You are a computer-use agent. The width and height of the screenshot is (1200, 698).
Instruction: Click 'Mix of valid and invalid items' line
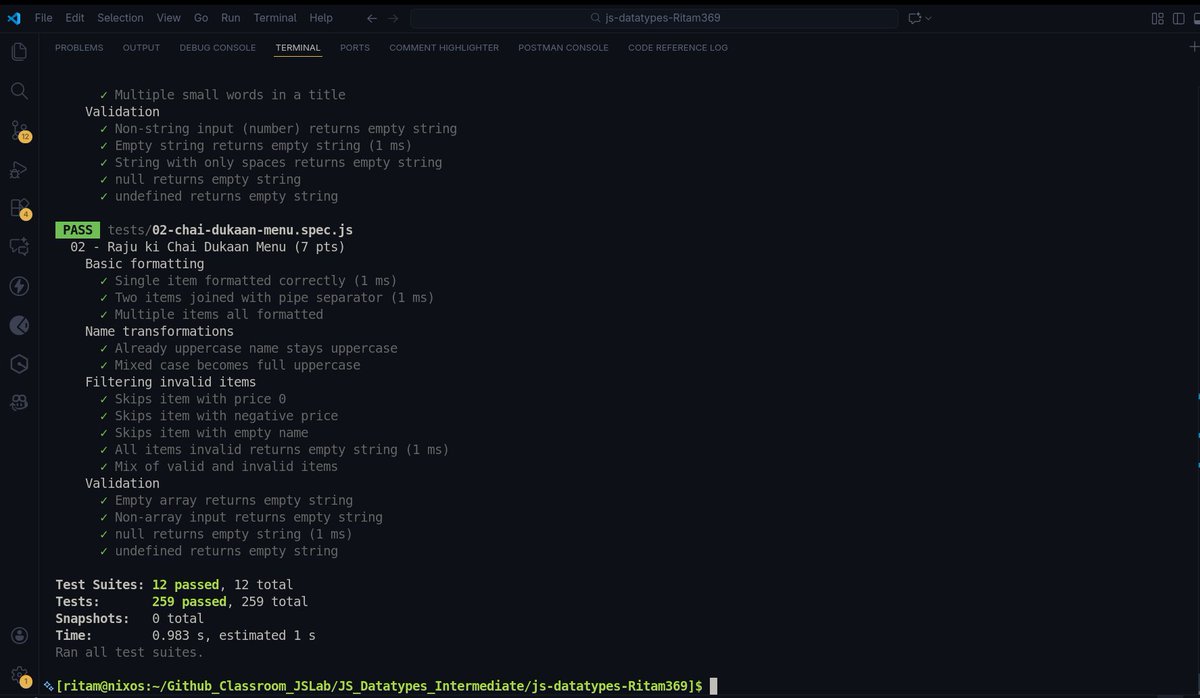pos(219,466)
